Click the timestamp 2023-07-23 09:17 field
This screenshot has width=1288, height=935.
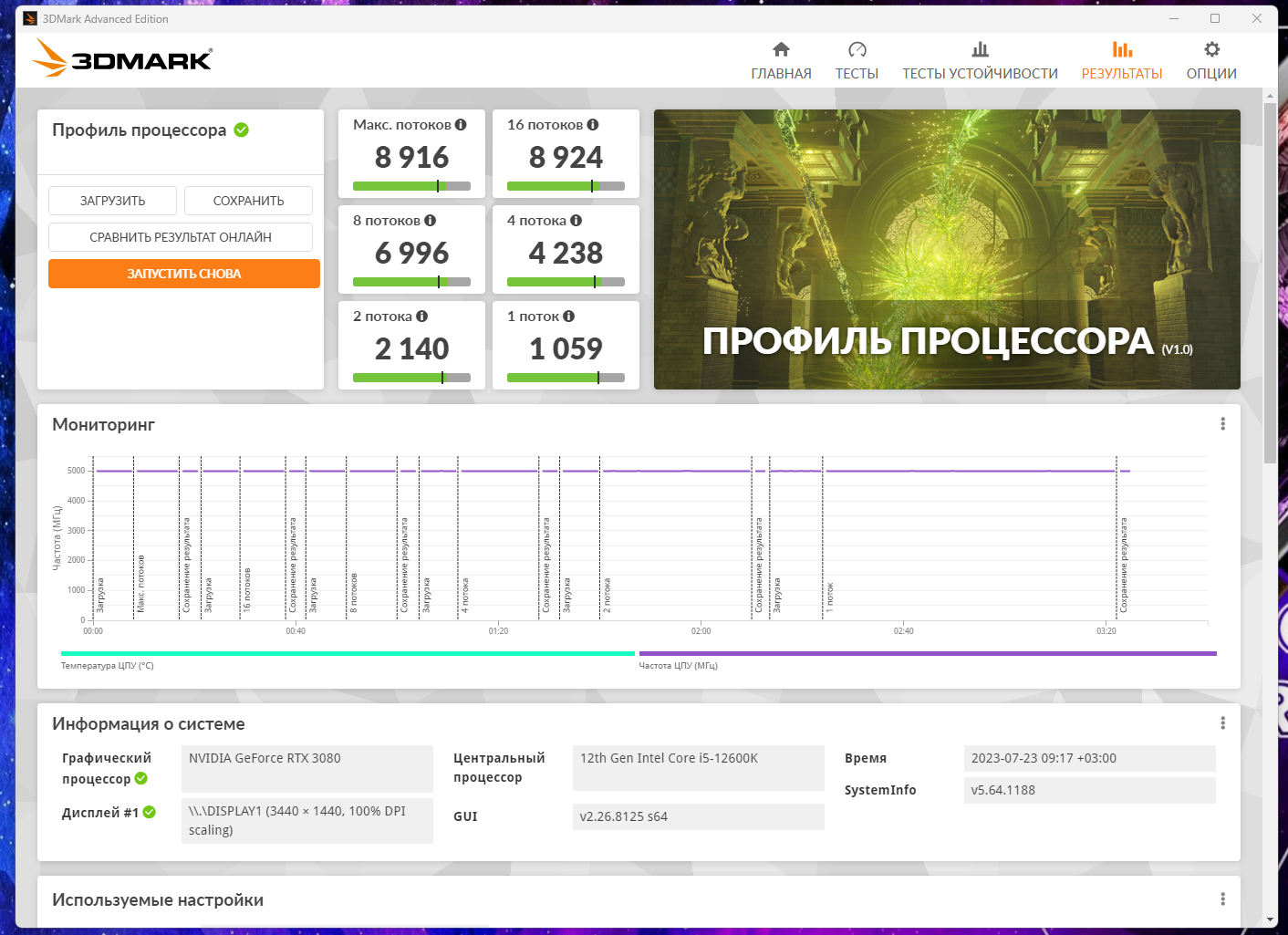click(x=1090, y=758)
